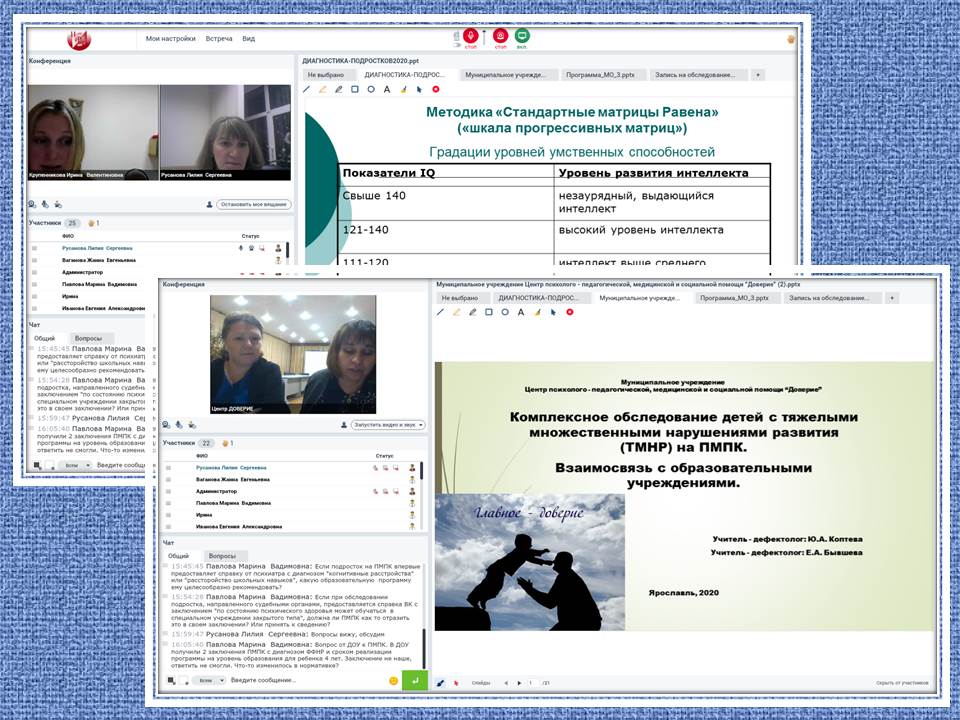
Task: Select the orange highlighter in front window toolbar
Action: tap(456, 312)
